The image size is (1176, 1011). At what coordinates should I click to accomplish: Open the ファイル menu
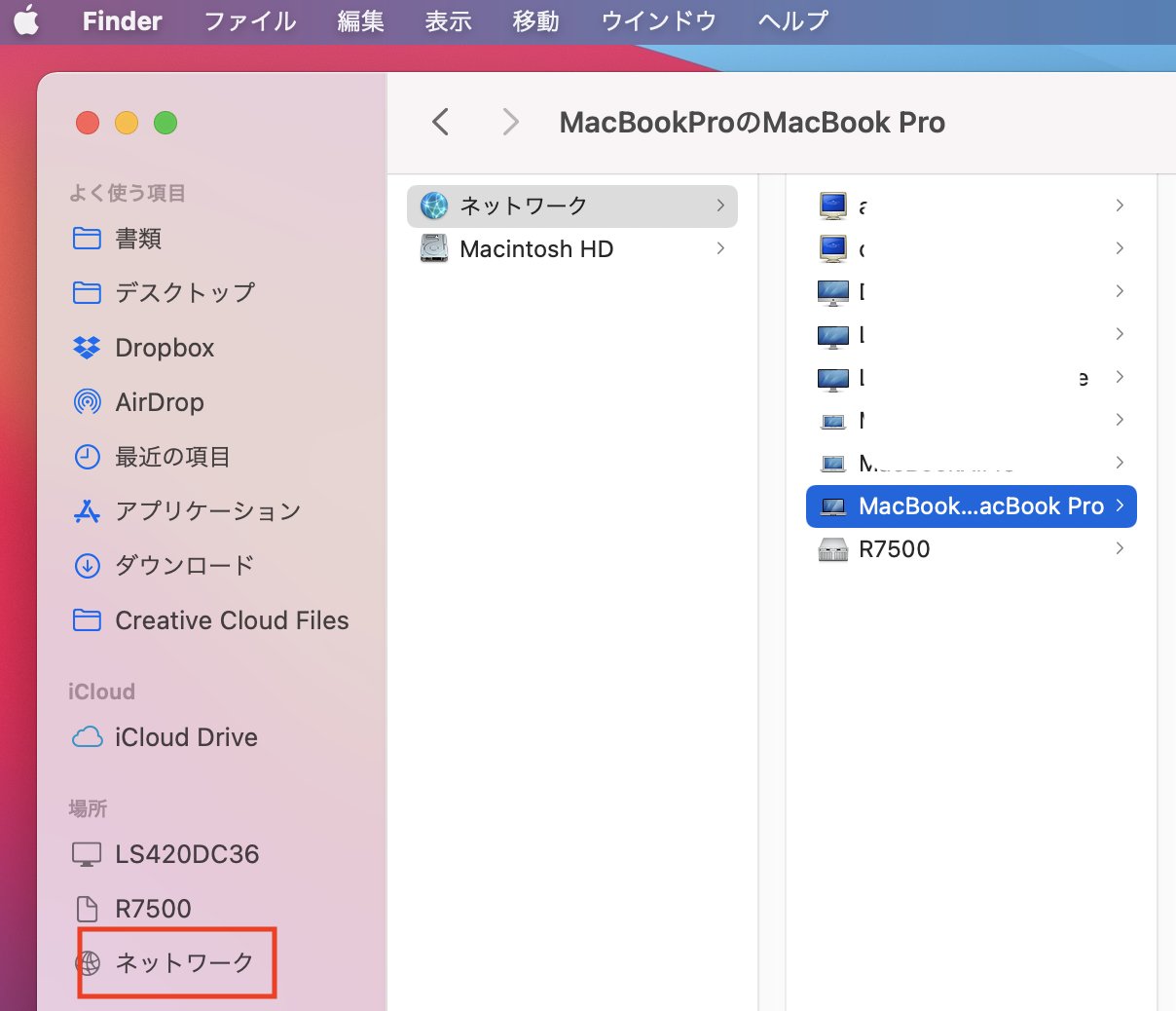click(249, 21)
